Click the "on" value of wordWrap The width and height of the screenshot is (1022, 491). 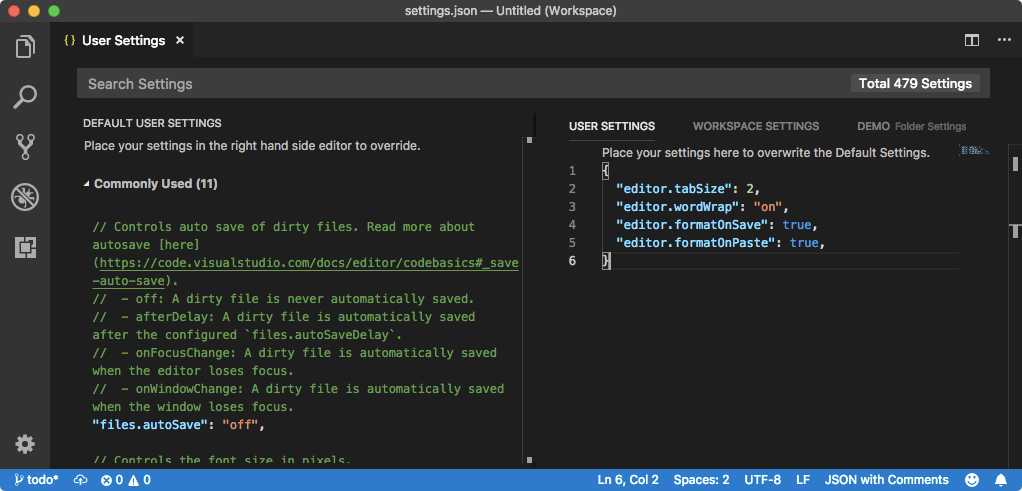pyautogui.click(x=768, y=207)
